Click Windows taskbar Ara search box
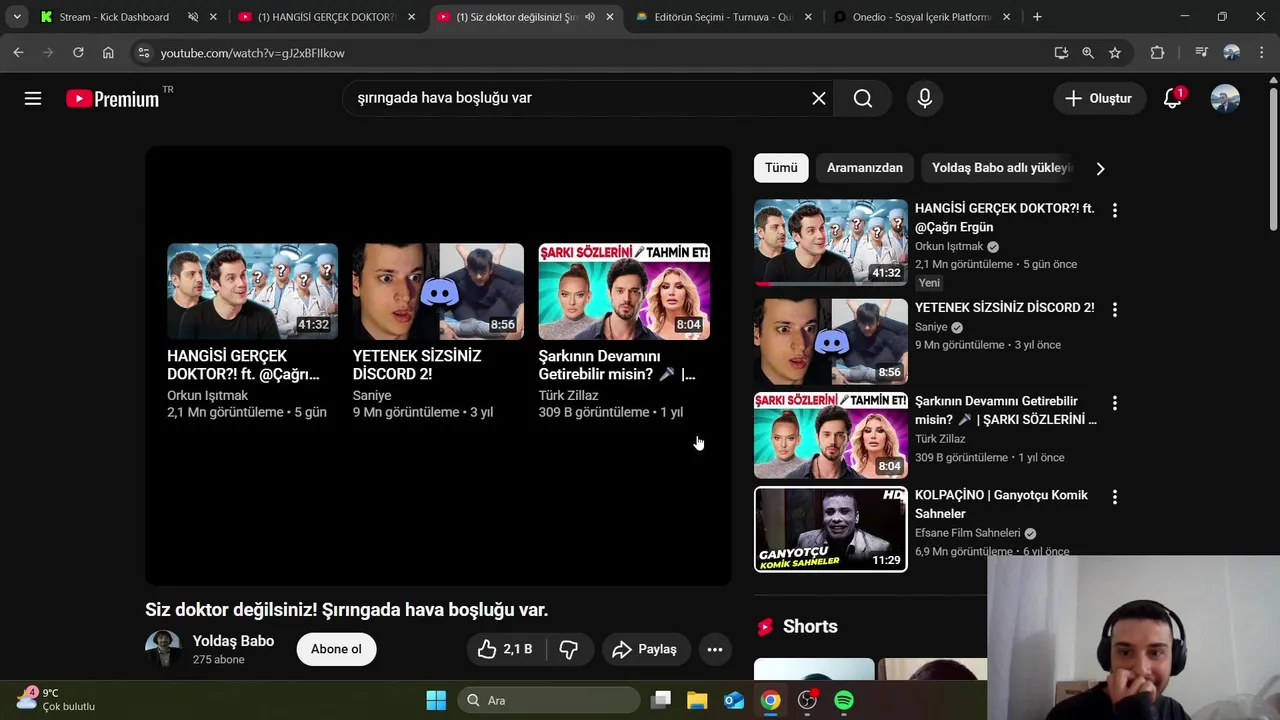 tap(549, 700)
